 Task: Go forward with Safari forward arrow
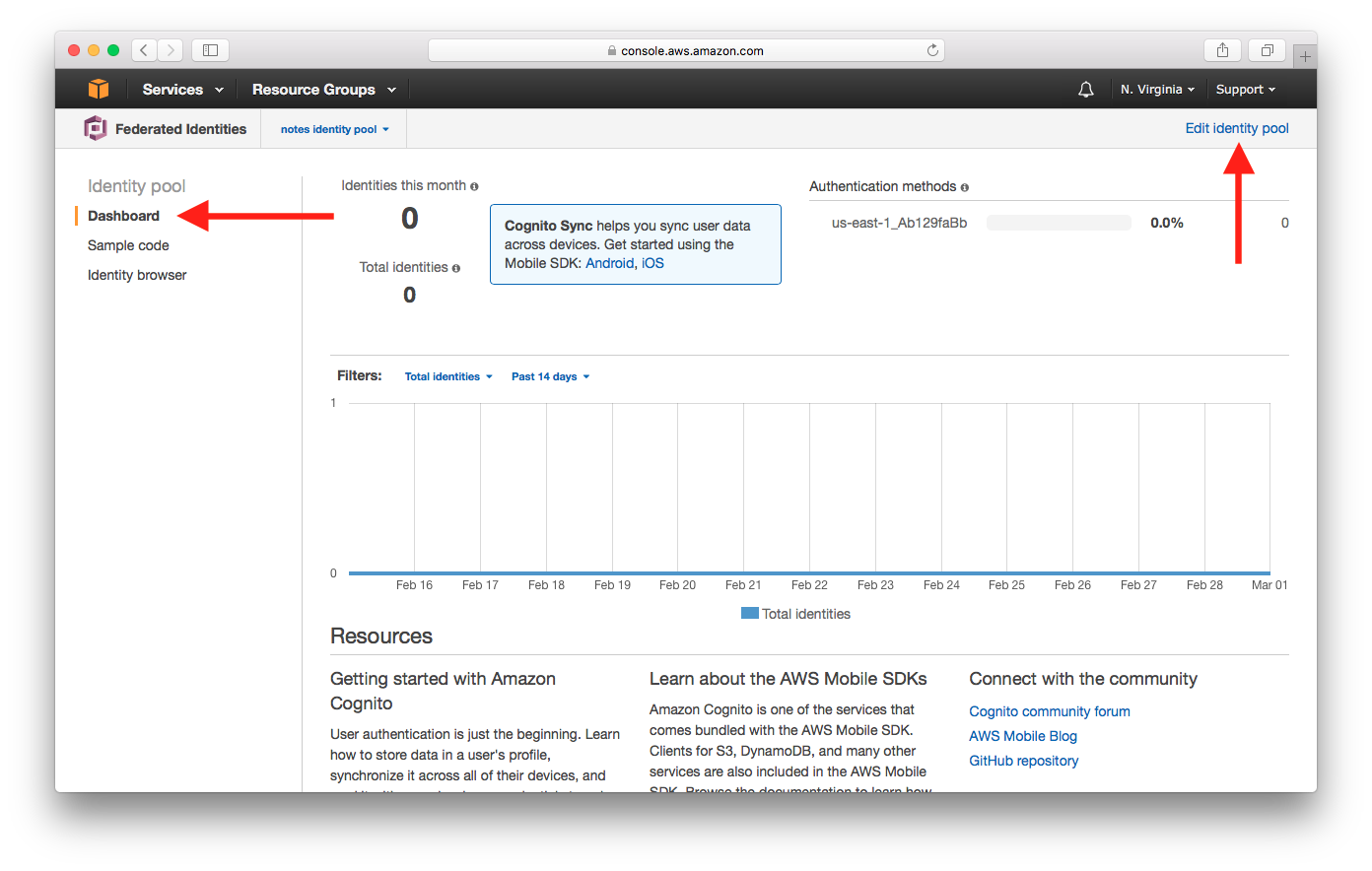171,50
